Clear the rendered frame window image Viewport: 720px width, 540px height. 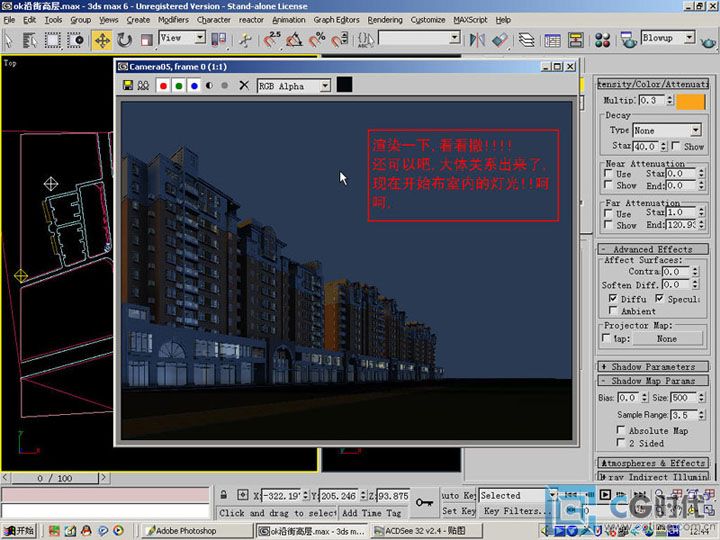click(x=244, y=85)
